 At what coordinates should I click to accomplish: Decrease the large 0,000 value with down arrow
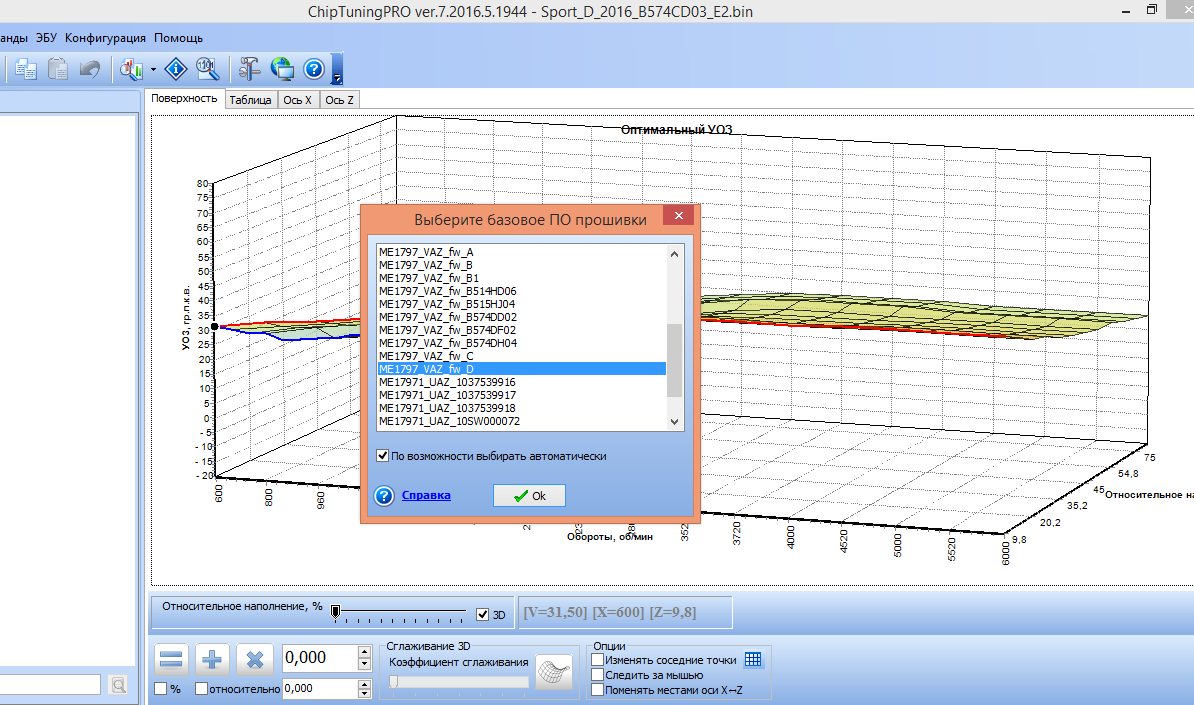click(x=364, y=665)
